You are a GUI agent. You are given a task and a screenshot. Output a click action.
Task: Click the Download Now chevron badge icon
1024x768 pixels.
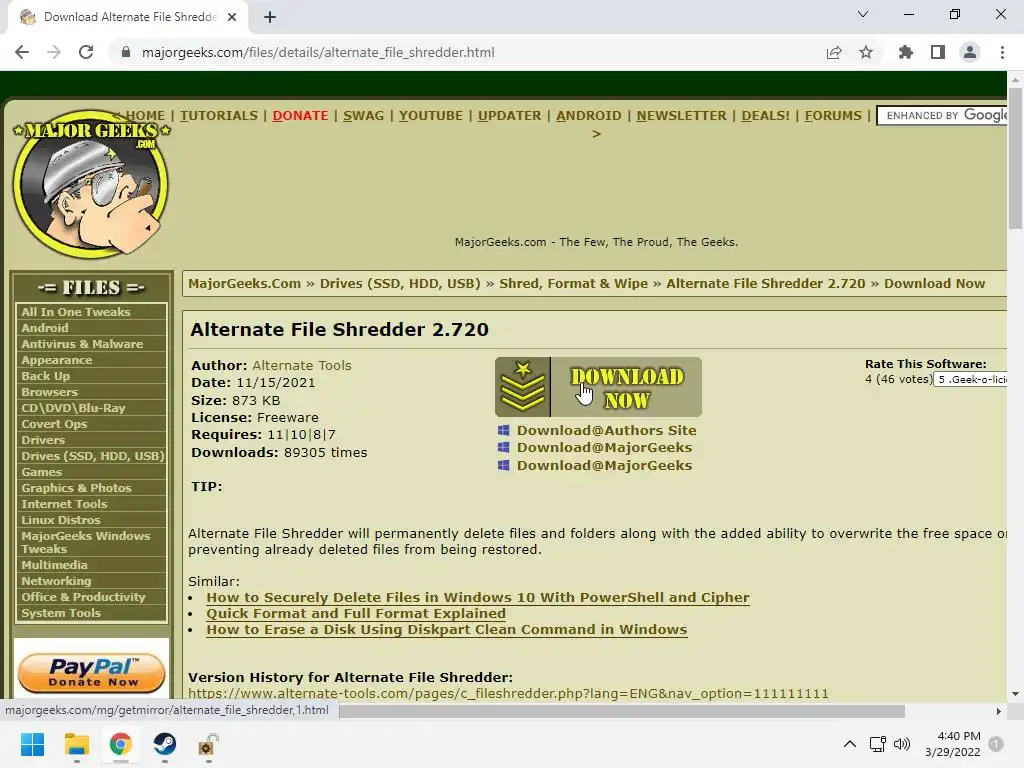(522, 387)
